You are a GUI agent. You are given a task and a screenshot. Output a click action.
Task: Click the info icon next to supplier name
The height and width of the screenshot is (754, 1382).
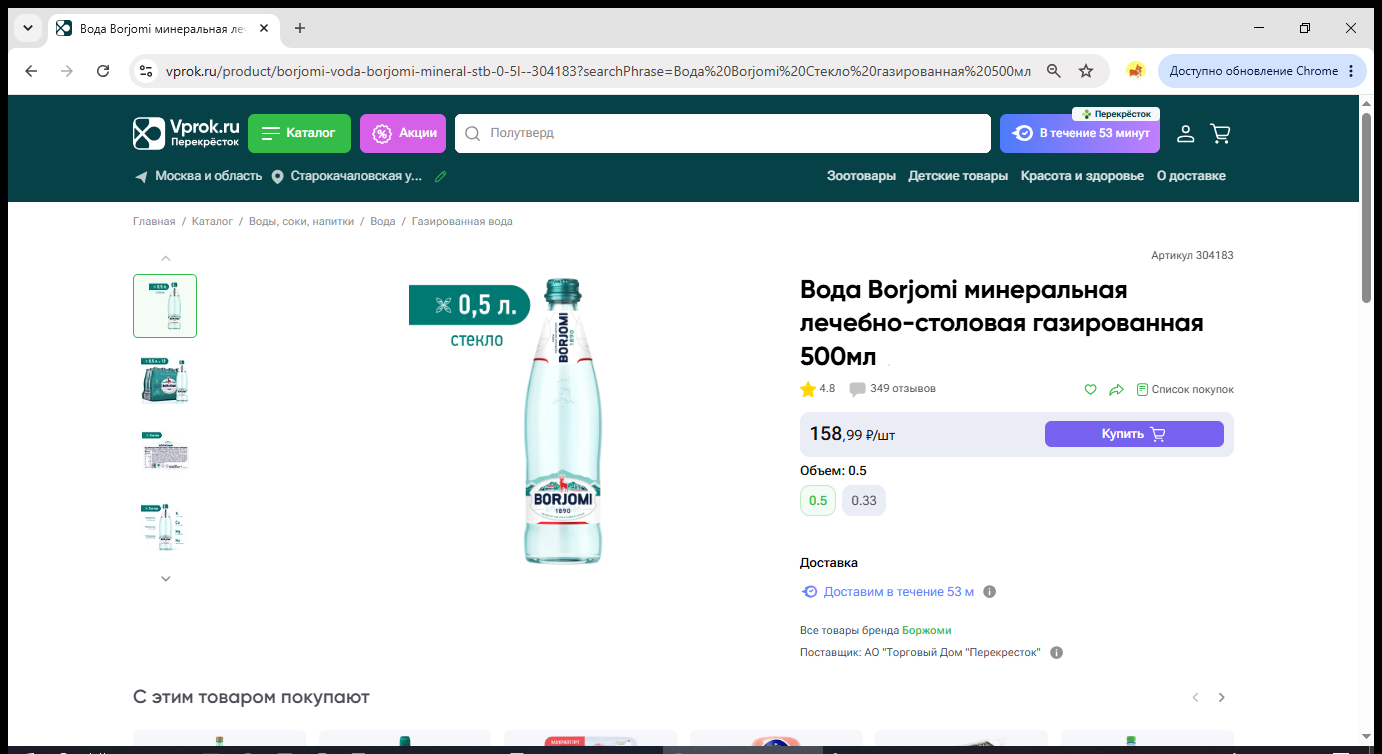pyautogui.click(x=1057, y=653)
